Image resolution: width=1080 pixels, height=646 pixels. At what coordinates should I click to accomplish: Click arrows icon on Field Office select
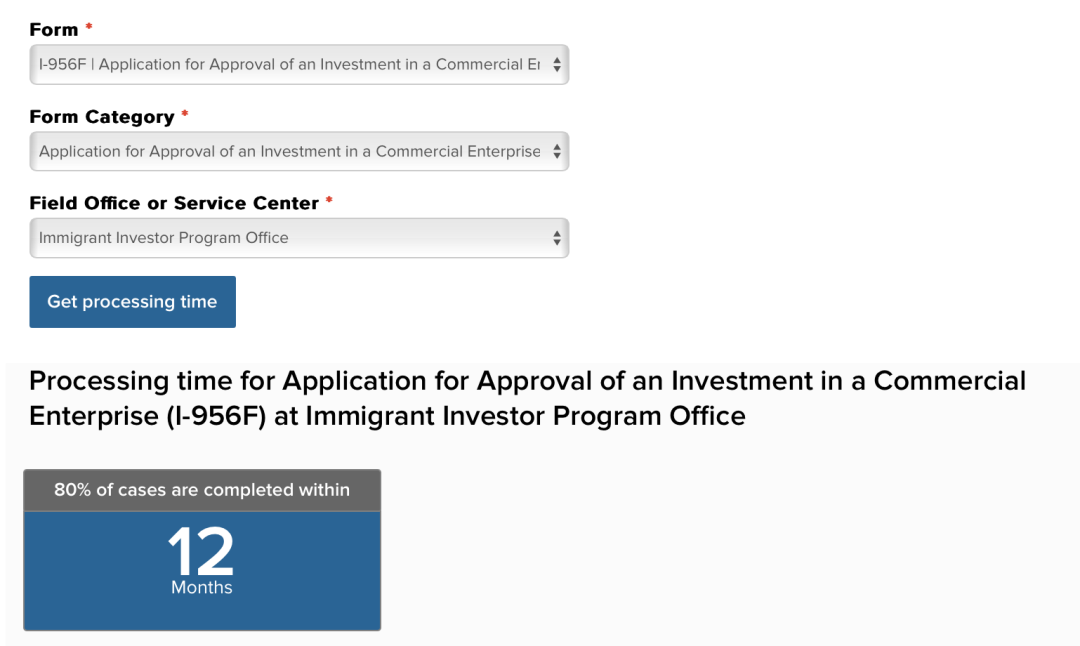pos(557,238)
